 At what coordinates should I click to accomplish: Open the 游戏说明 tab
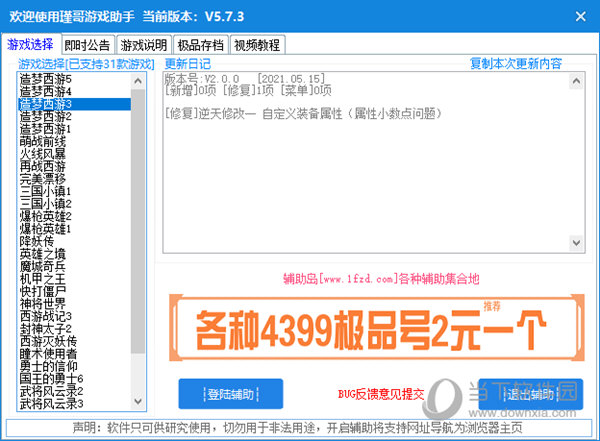tap(144, 45)
